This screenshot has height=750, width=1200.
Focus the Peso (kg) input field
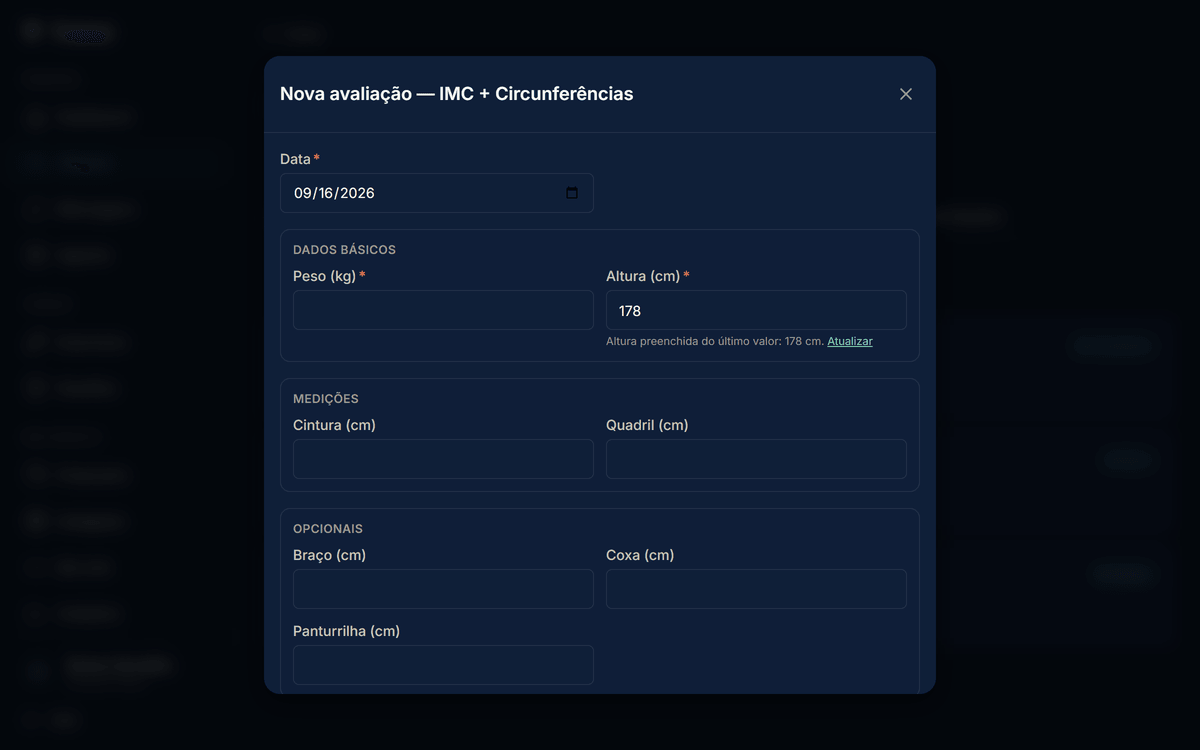pyautogui.click(x=443, y=310)
